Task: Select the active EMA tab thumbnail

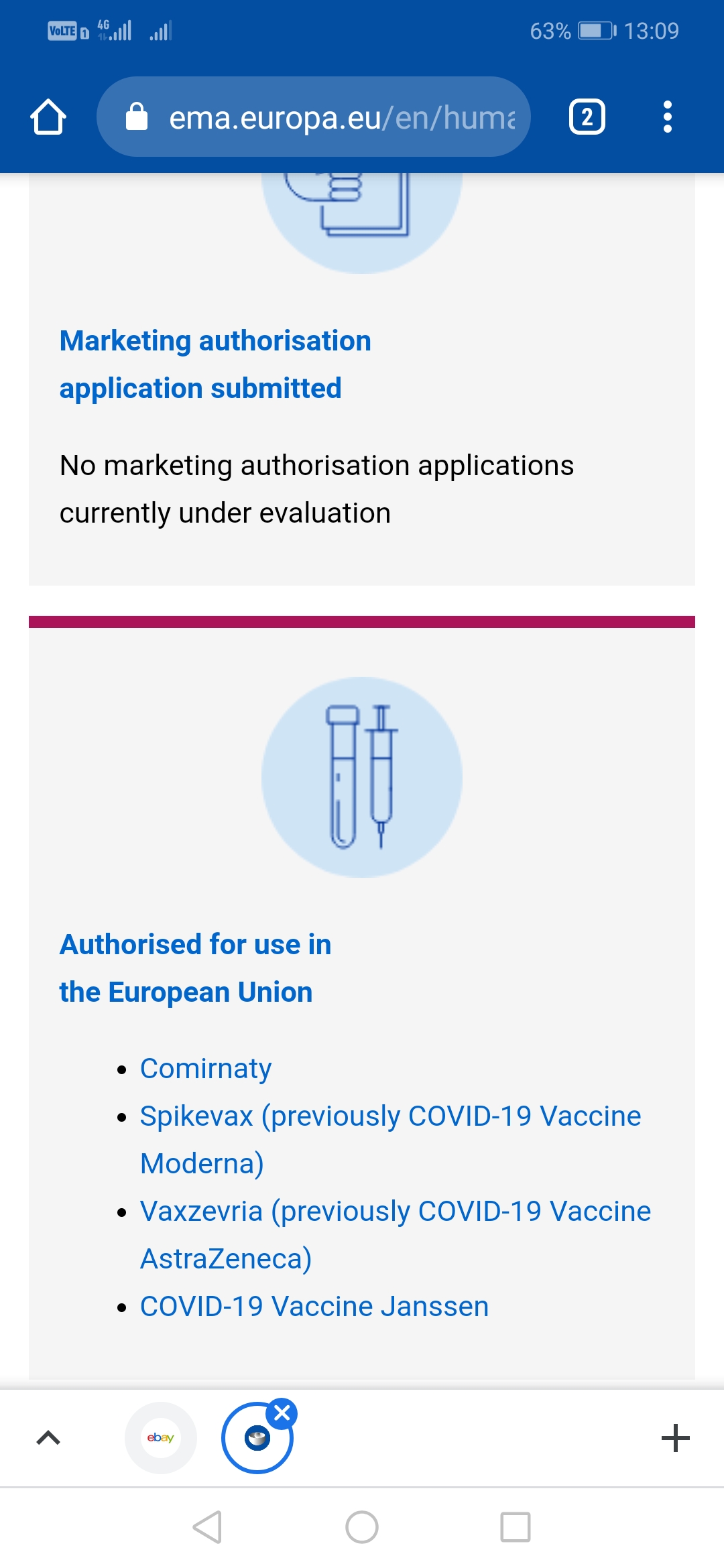Action: [257, 1438]
